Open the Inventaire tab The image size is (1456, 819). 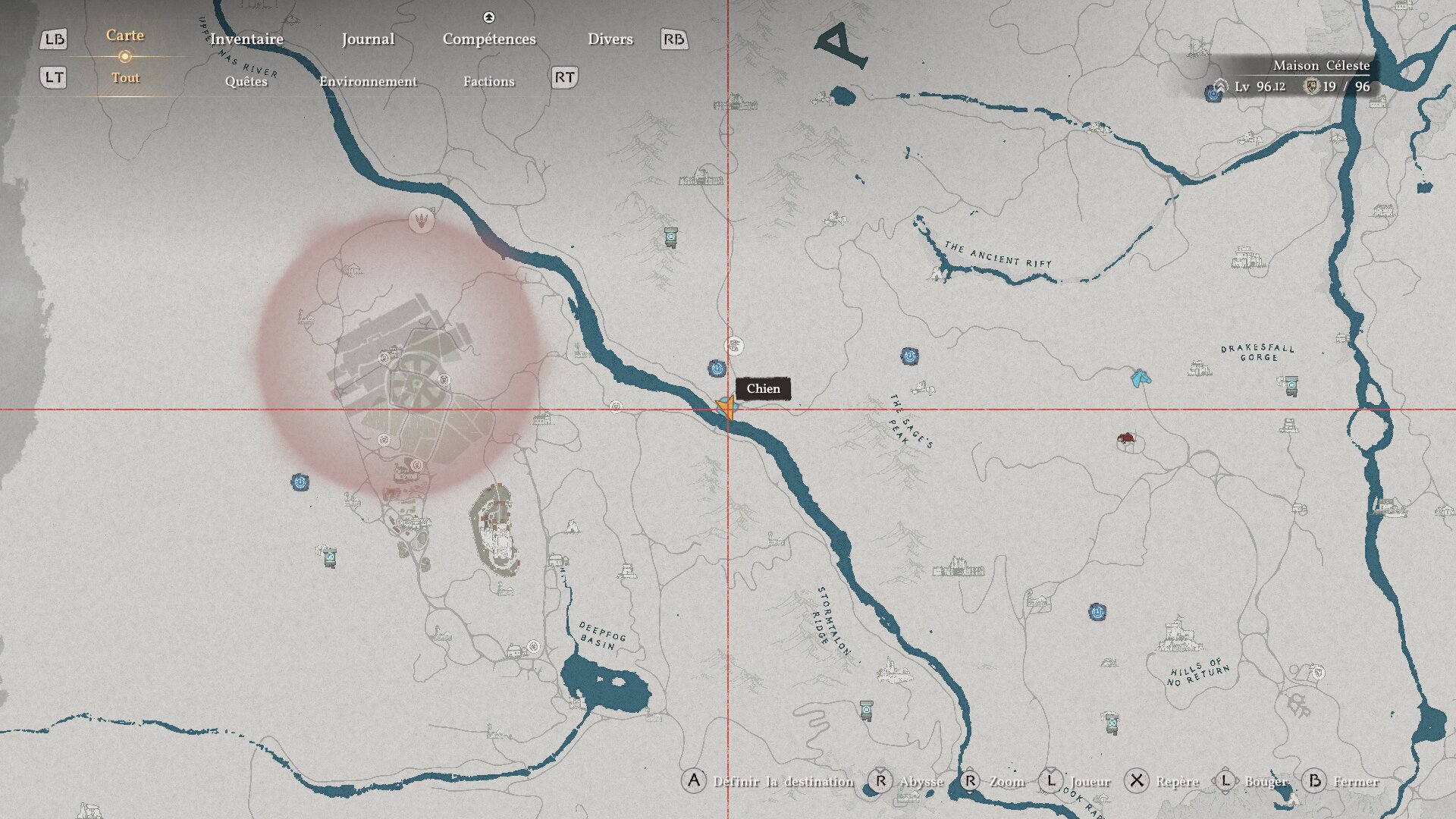coord(246,39)
